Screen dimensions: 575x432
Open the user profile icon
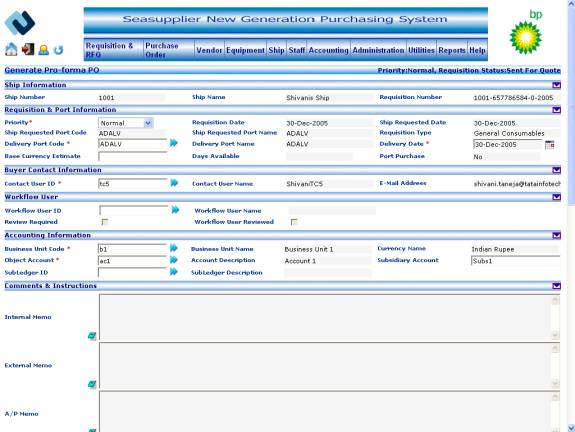[44, 50]
